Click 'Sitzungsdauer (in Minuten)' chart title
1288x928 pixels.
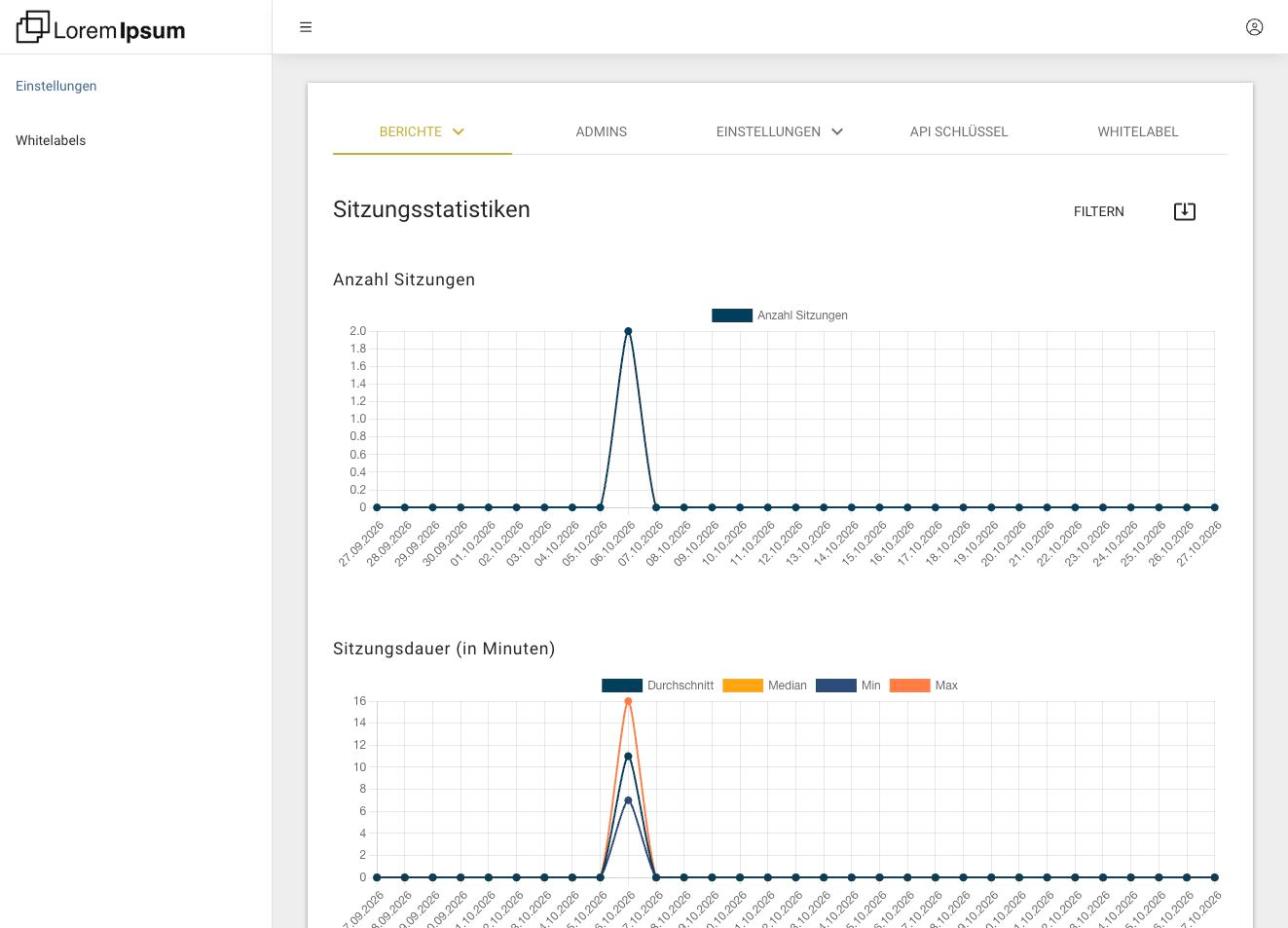click(x=444, y=649)
